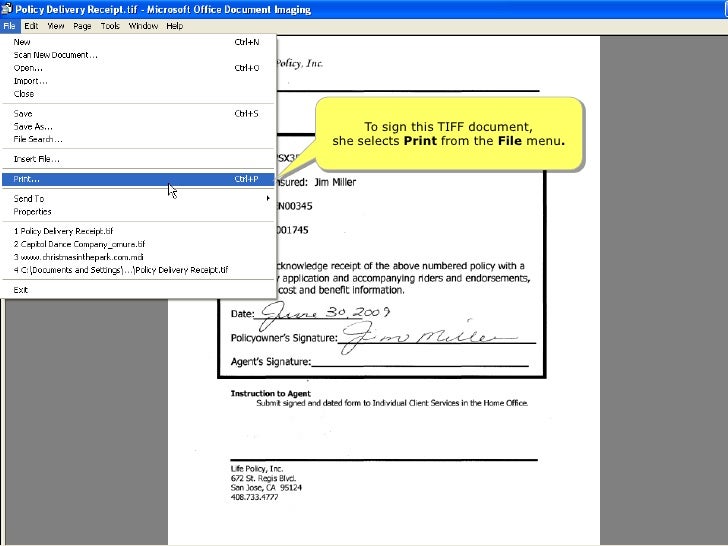Choose Save As... entry
728x546 pixels.
tap(138, 126)
